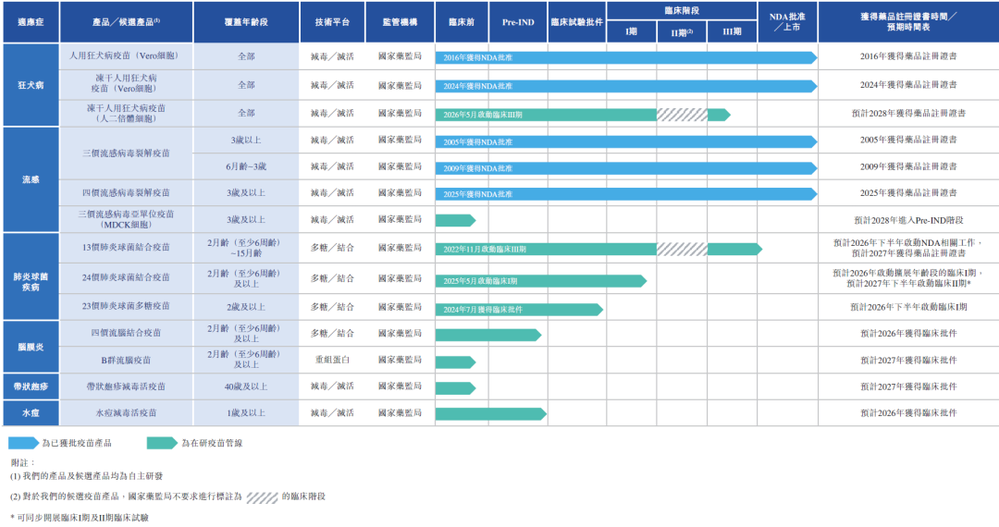Click the 2016年獲得NDA批准 progress bar
This screenshot has width=999, height=527.
pos(626,58)
